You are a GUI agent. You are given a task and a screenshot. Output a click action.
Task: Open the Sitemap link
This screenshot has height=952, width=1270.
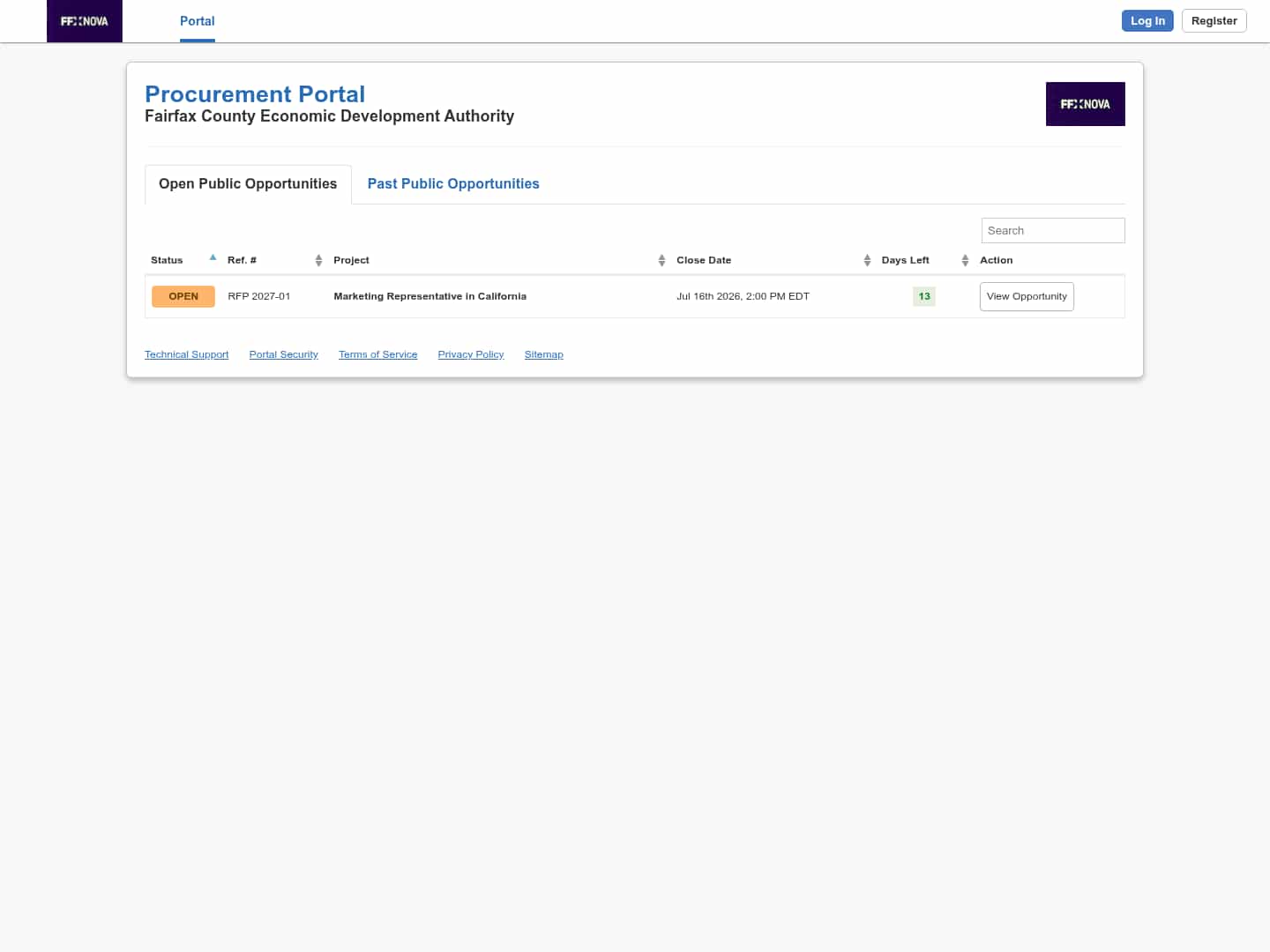point(543,354)
